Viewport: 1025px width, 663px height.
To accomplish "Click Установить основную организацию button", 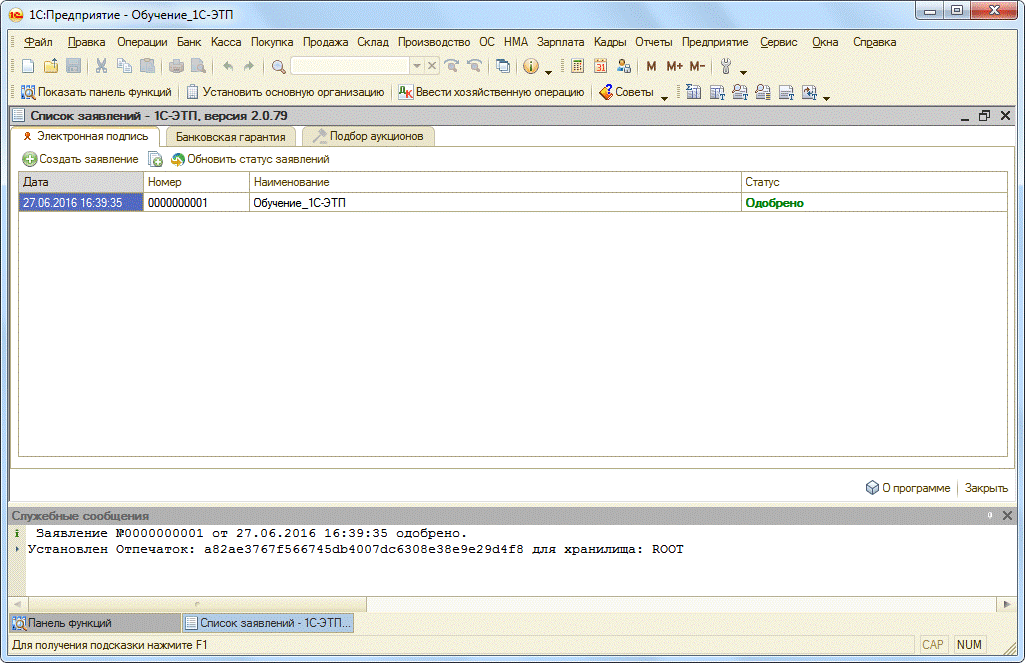I will pyautogui.click(x=286, y=92).
